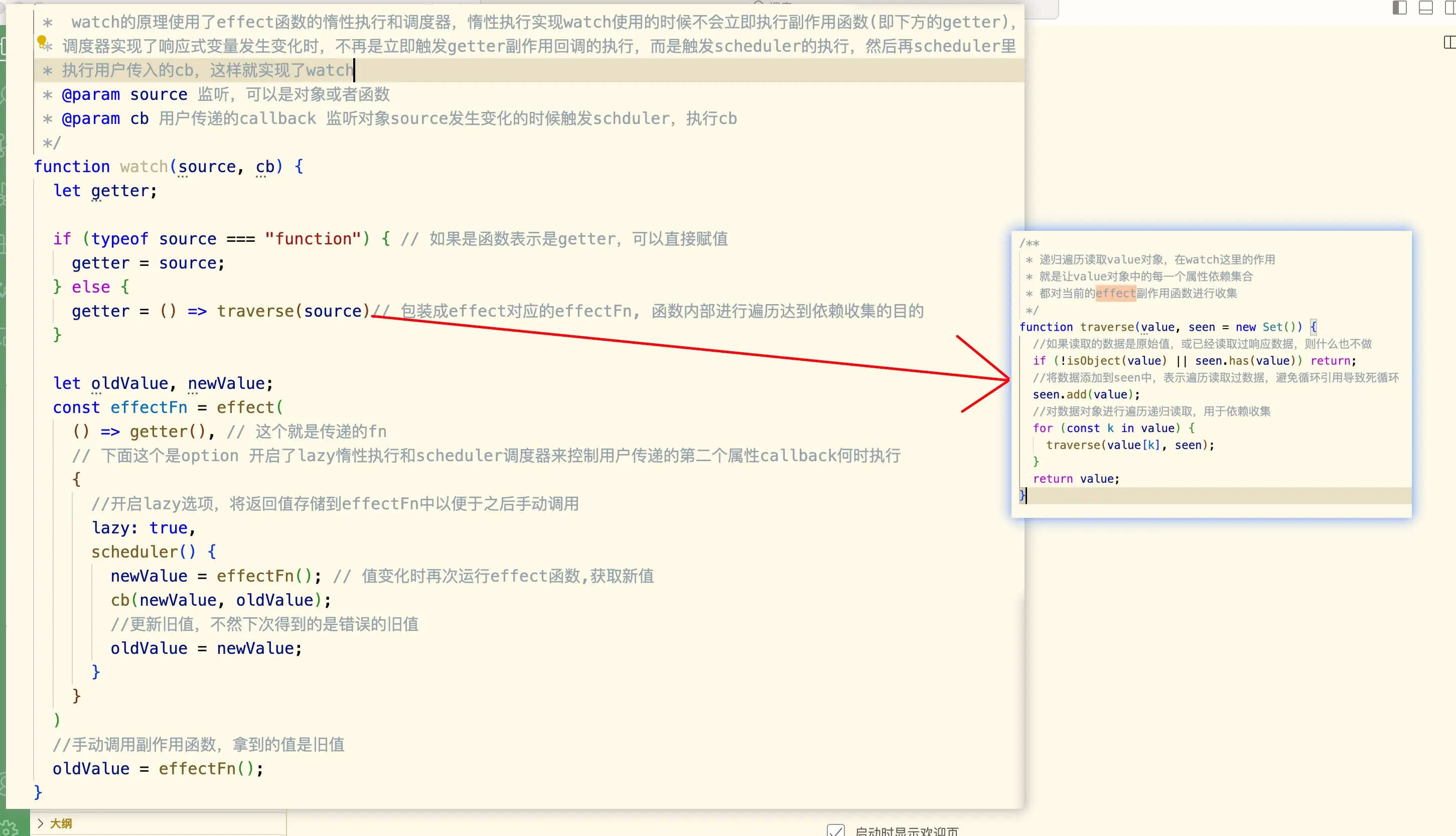Click the 'lazy: true,' option line
The width and height of the screenshot is (1456, 836).
point(143,528)
